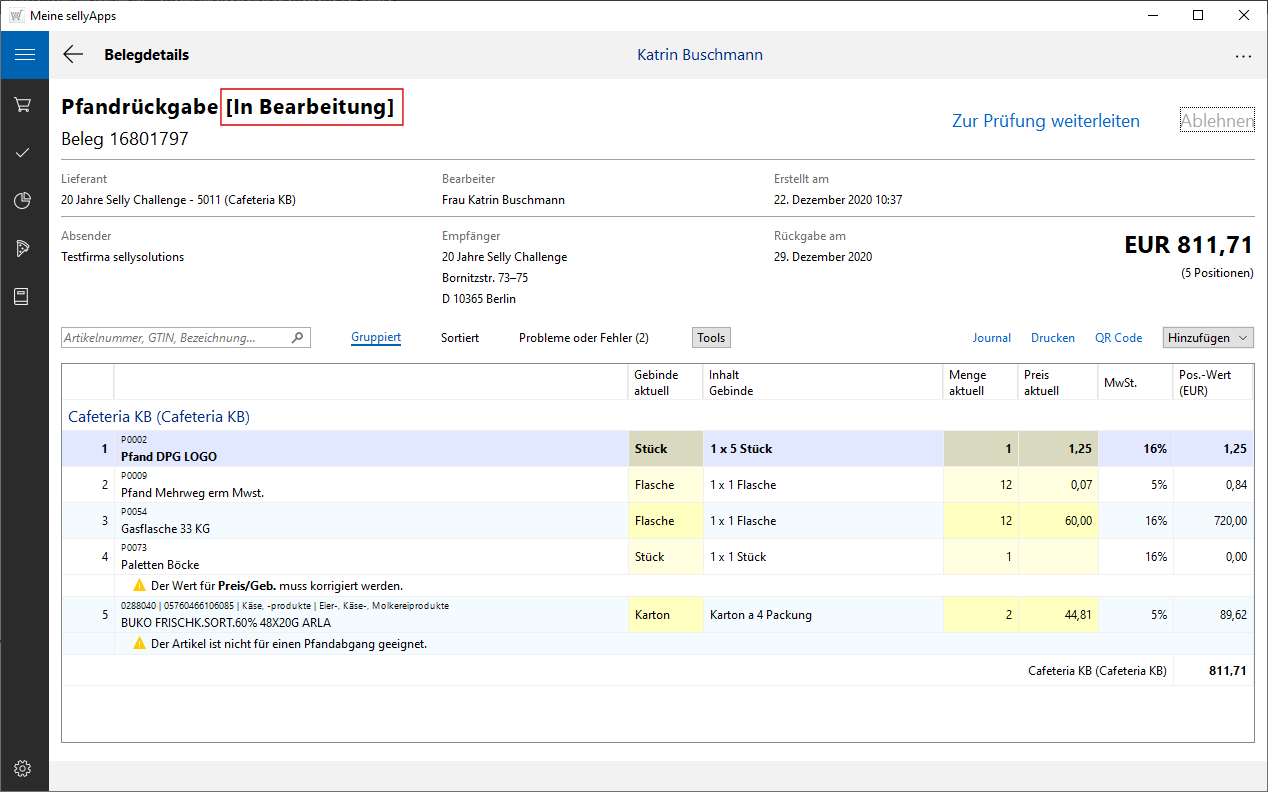The width and height of the screenshot is (1268, 792).
Task: Expand the Hinzufügen dropdown
Action: click(1207, 338)
